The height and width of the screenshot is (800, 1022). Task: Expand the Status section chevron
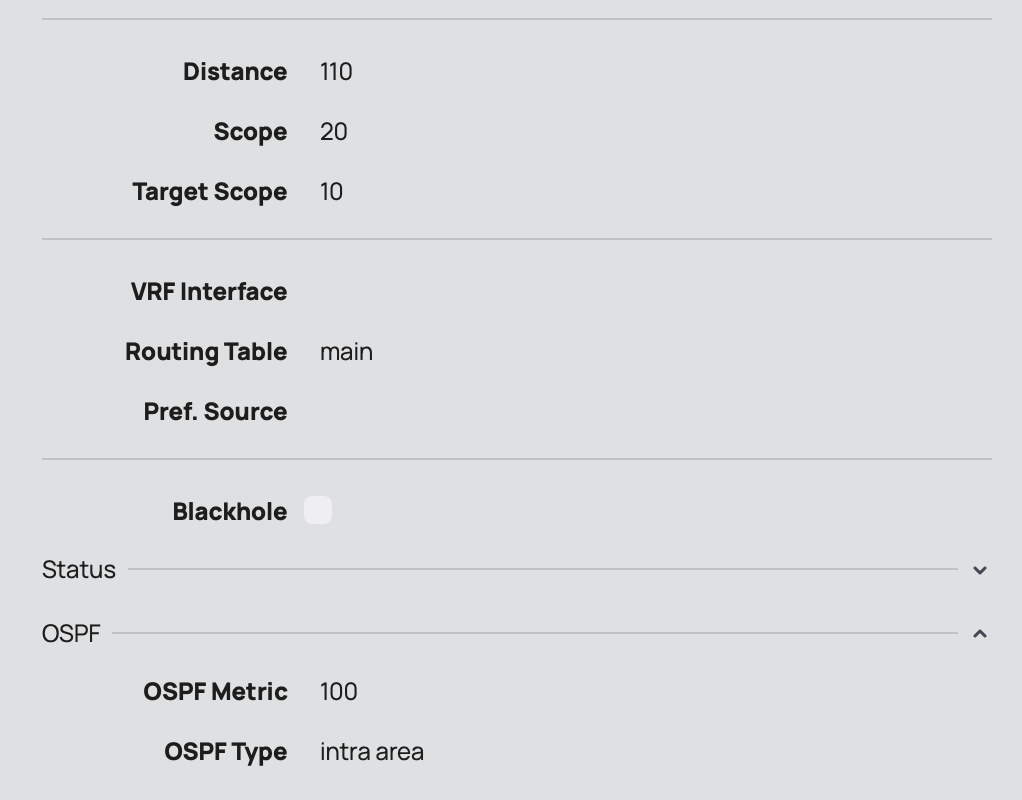tap(980, 570)
